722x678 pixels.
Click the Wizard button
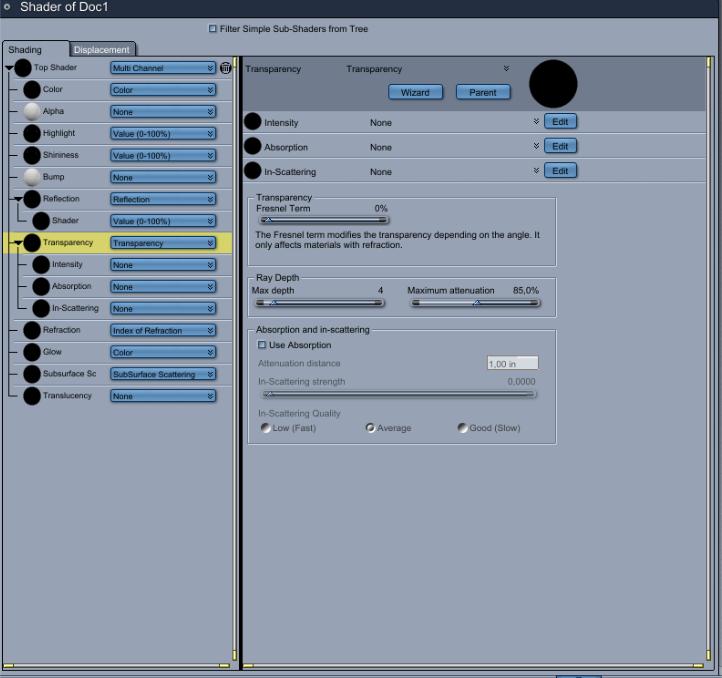[415, 92]
